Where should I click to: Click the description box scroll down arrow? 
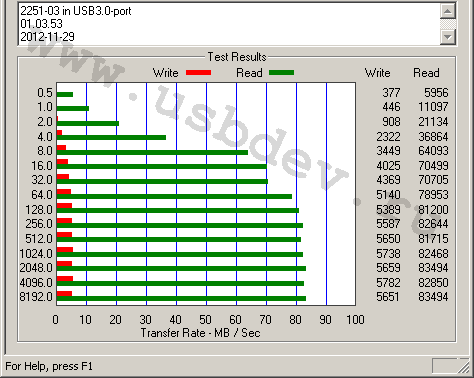pos(448,37)
